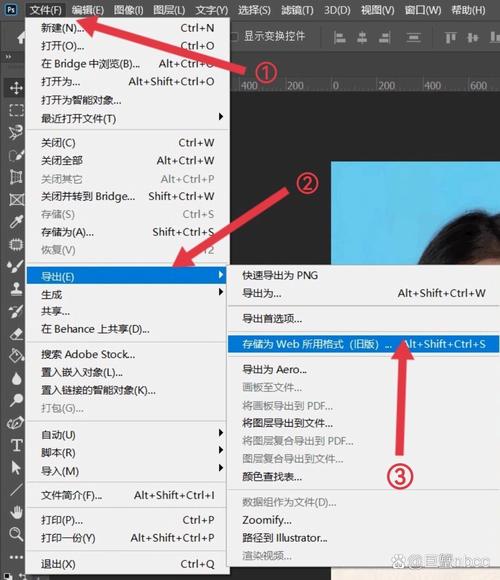Open the 编辑(E) menu
500x580 pixels.
[88, 10]
